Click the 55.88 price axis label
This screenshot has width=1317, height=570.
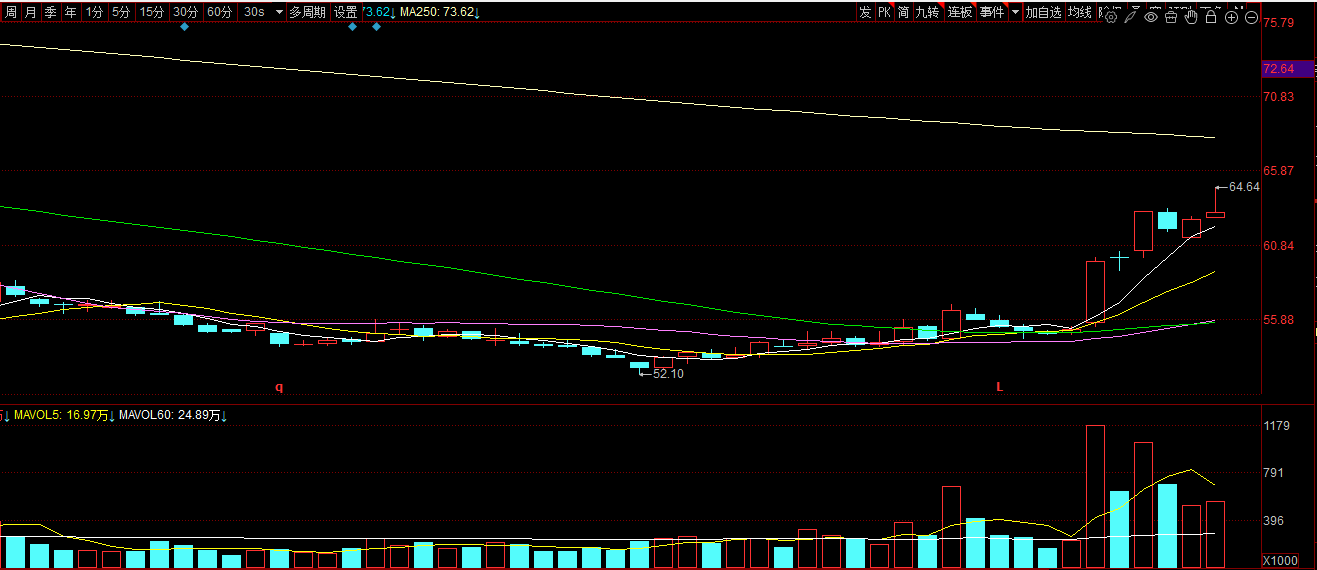click(x=1279, y=320)
